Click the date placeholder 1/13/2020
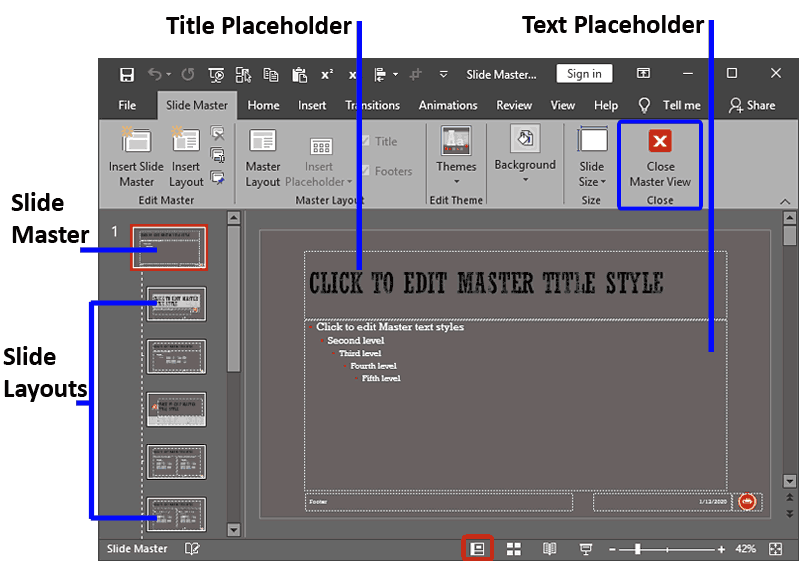The height and width of the screenshot is (561, 799). (662, 502)
